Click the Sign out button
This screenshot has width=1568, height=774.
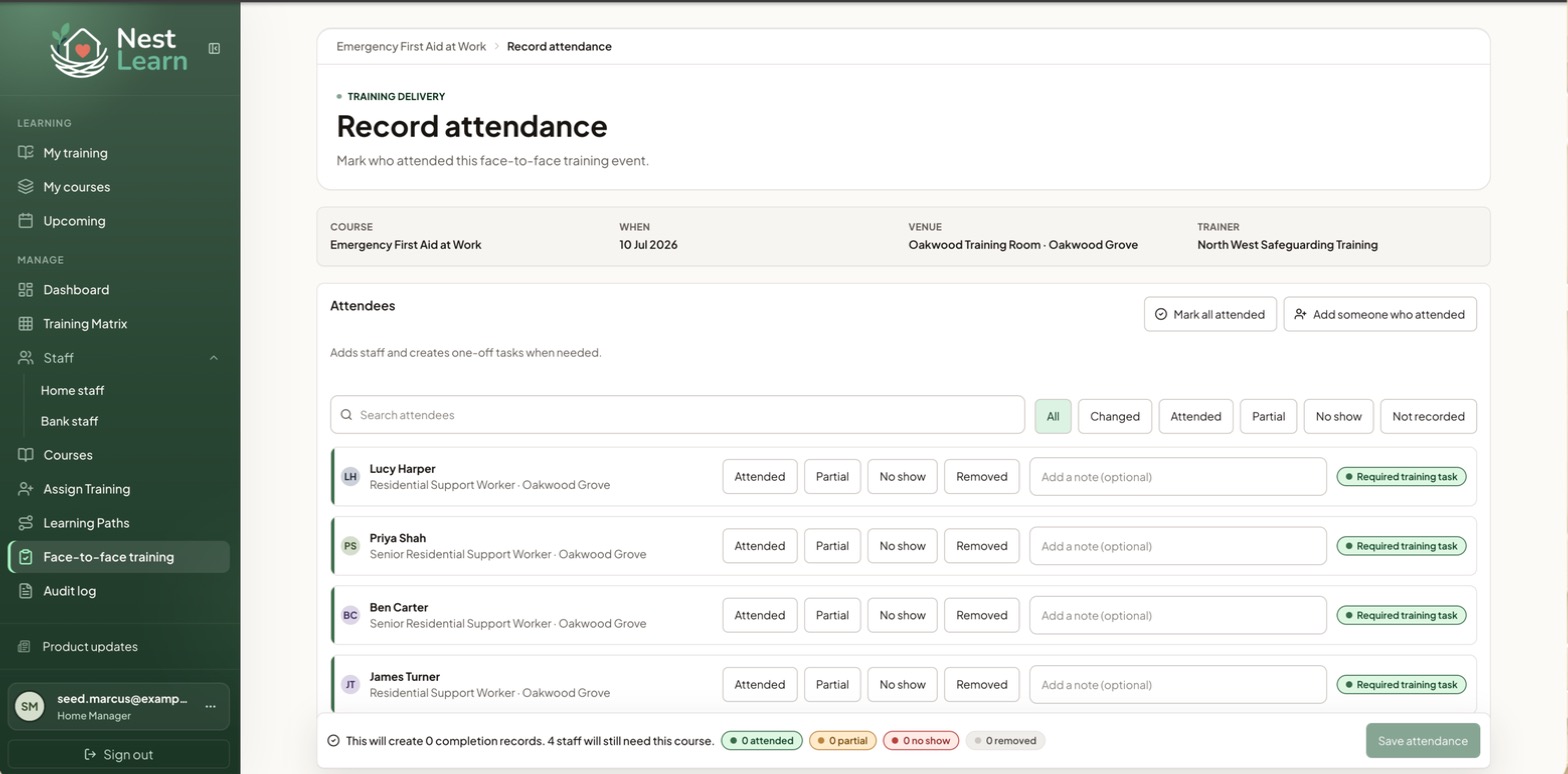119,754
